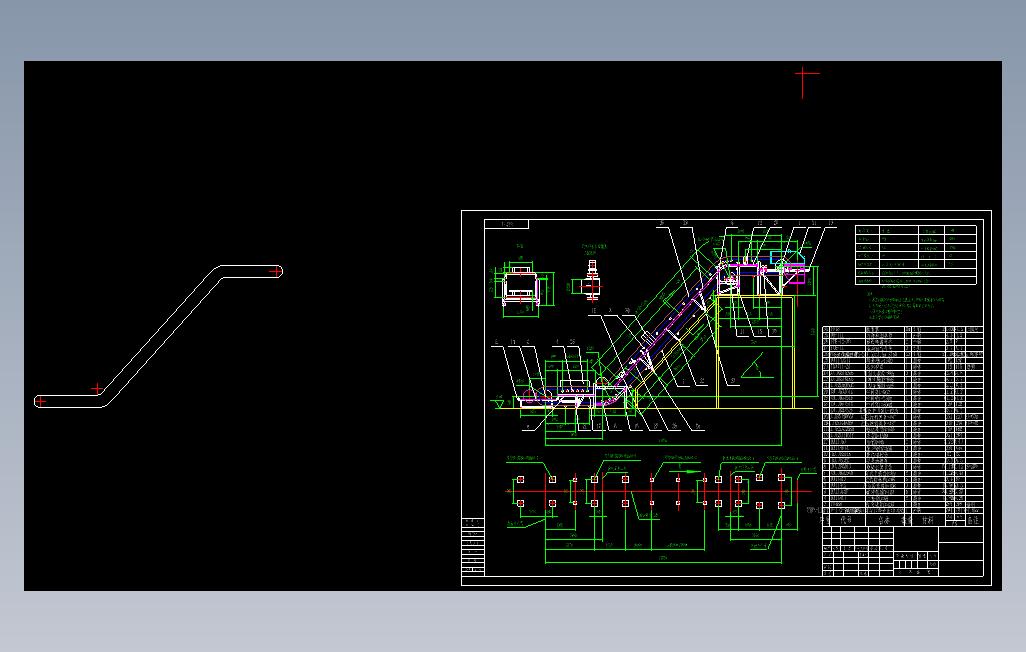Click the foundation bolt layout red centerline
1026x652 pixels.
(660, 490)
